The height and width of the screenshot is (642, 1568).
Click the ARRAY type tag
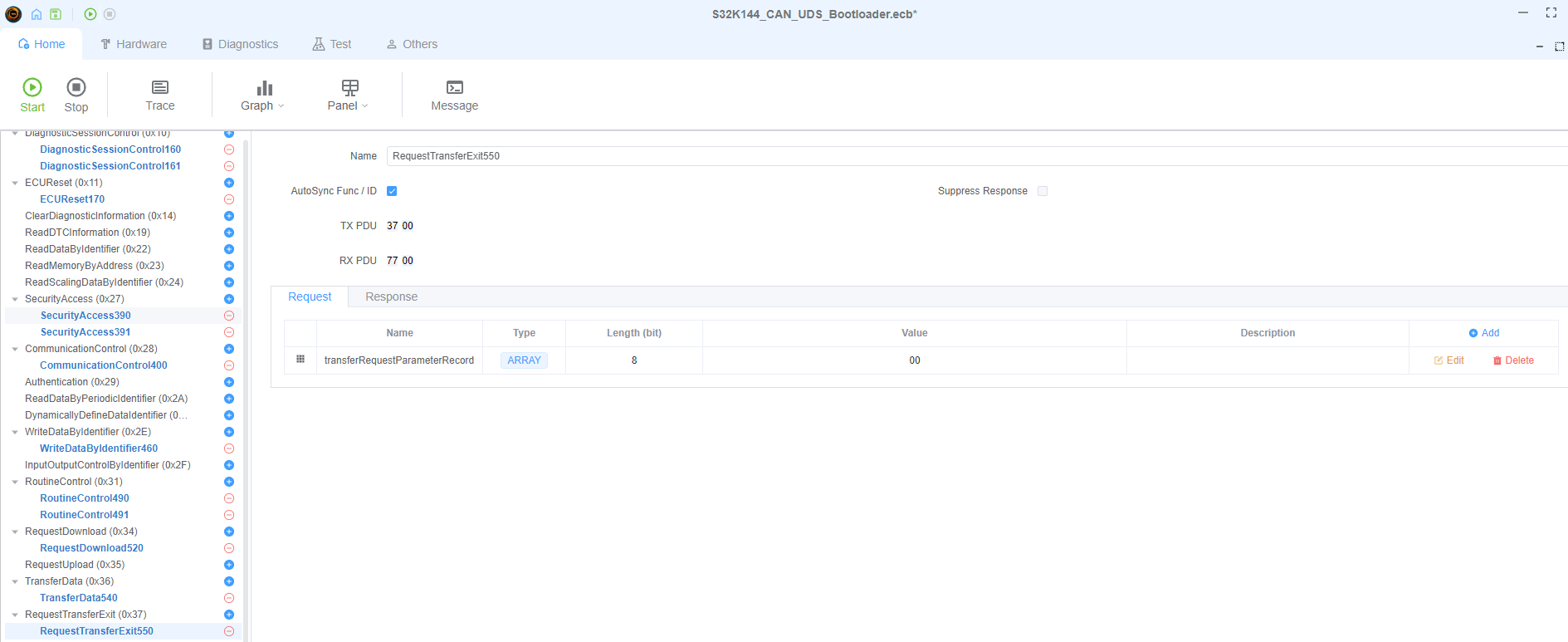tap(524, 360)
